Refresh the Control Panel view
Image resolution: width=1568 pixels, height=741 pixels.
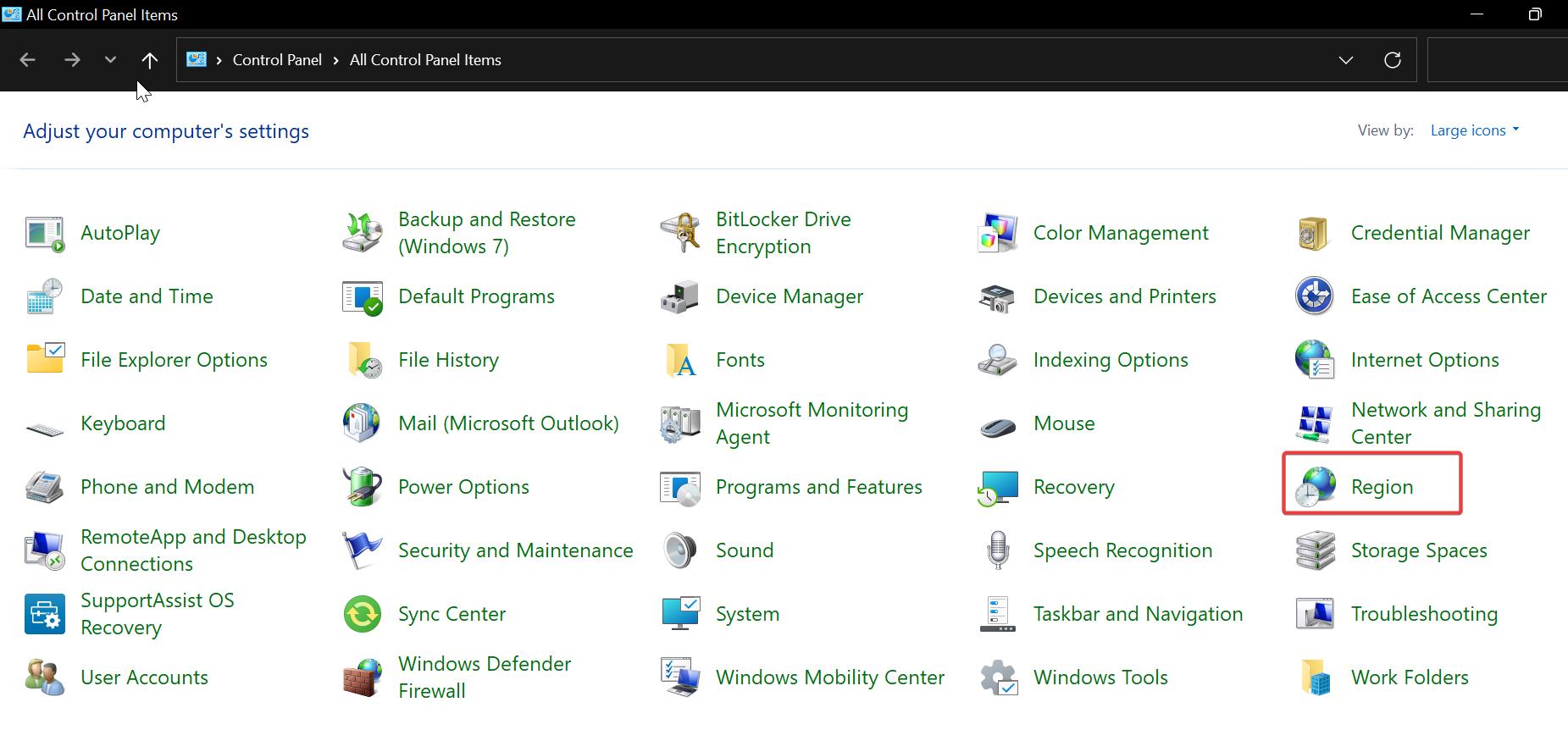pyautogui.click(x=1392, y=60)
